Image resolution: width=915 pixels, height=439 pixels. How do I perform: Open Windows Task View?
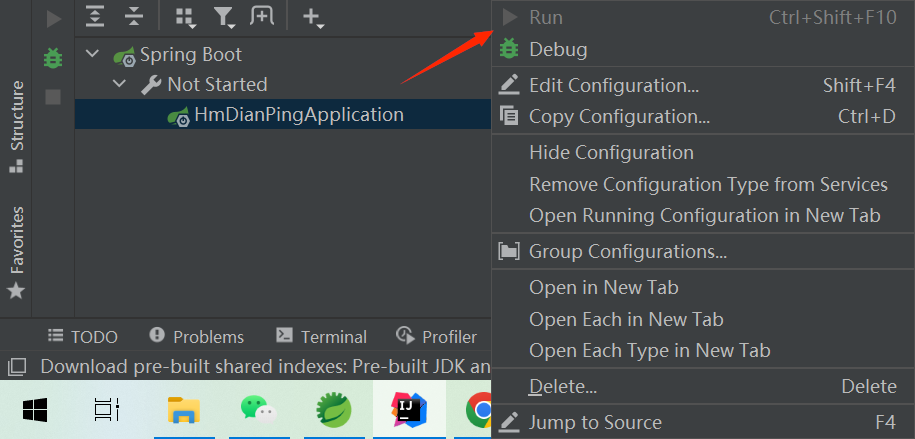coord(107,409)
